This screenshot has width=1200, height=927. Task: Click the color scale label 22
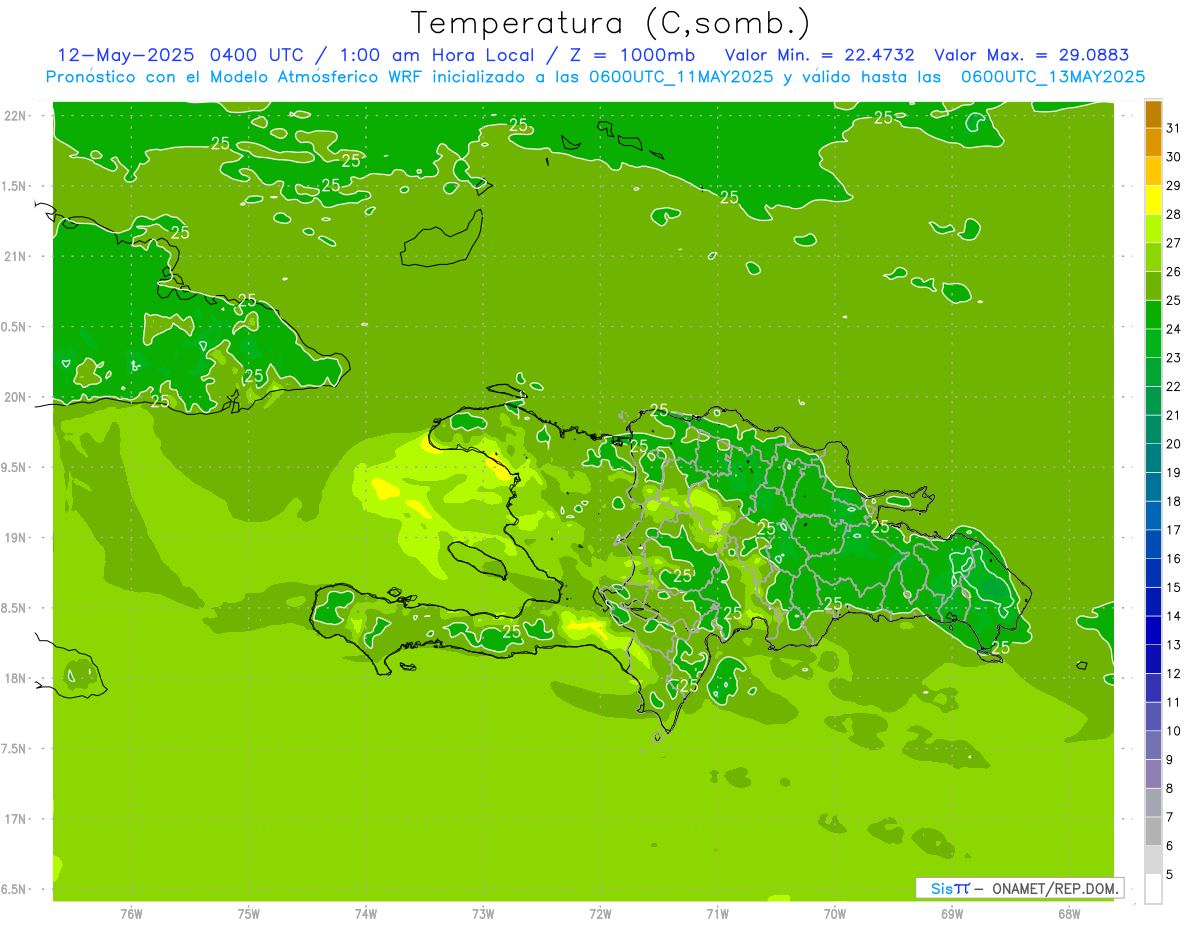[x=1173, y=387]
